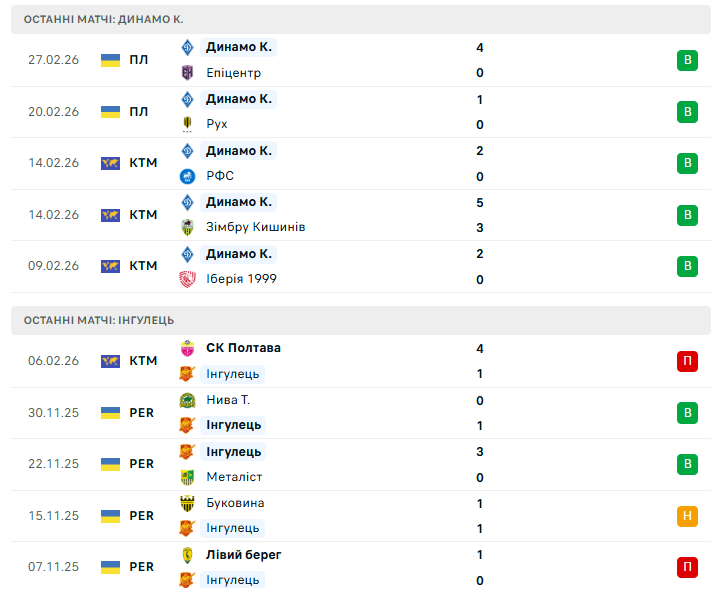Screen dimensions: 720x599
Task: Click the Нива Т. team logo
Action: [187, 400]
